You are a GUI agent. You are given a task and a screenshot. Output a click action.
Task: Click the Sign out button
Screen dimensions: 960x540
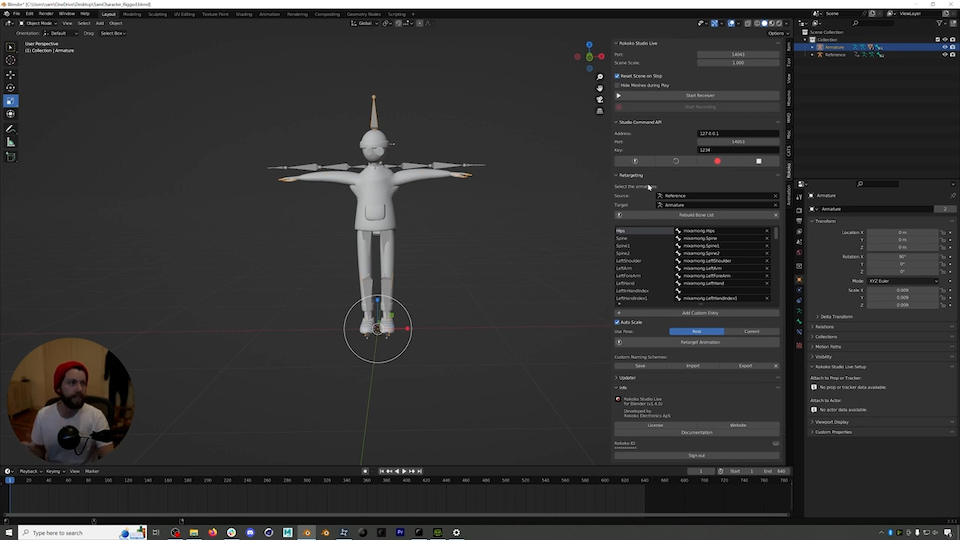[x=697, y=456]
